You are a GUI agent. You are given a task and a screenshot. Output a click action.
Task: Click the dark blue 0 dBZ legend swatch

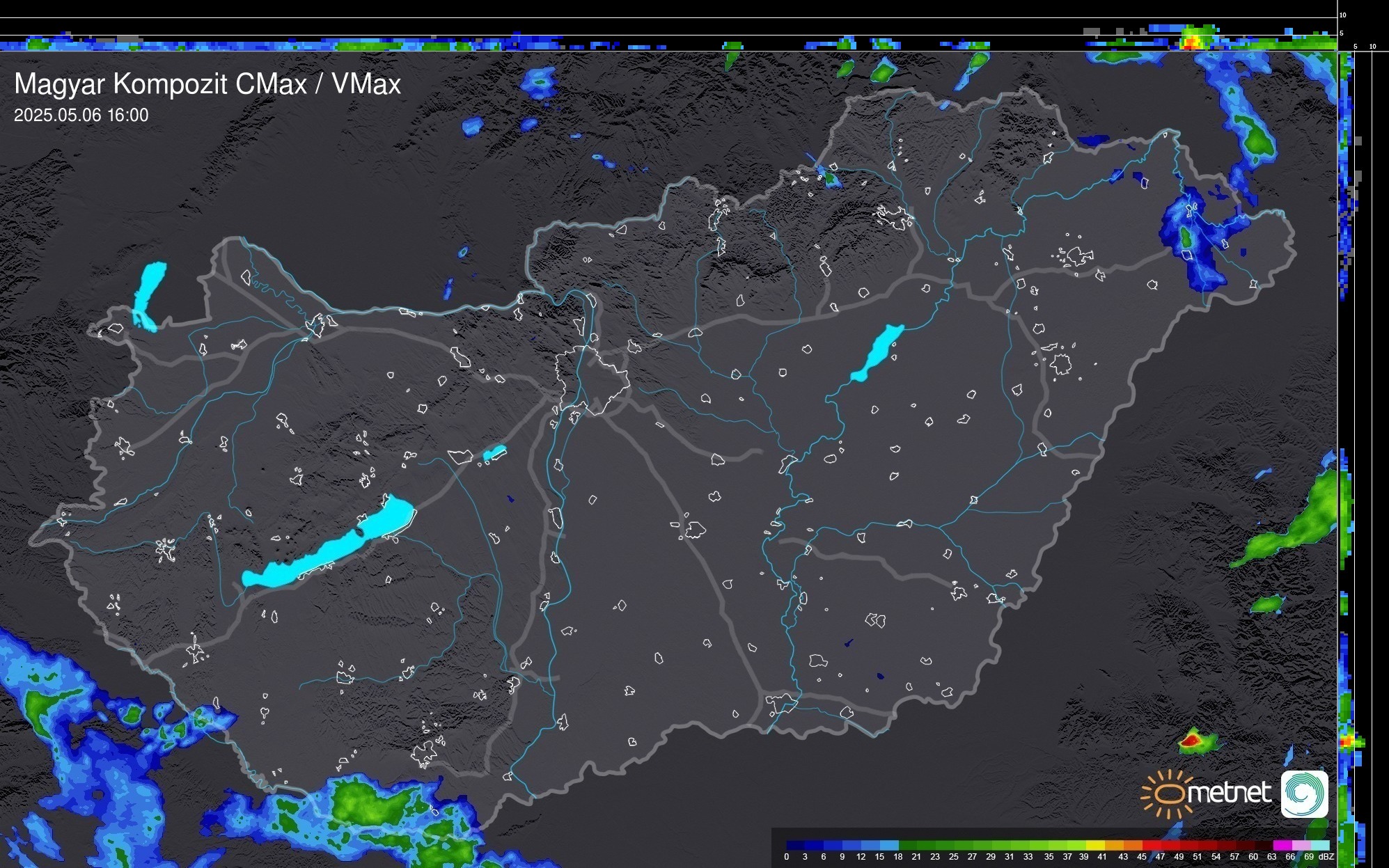pos(795,845)
